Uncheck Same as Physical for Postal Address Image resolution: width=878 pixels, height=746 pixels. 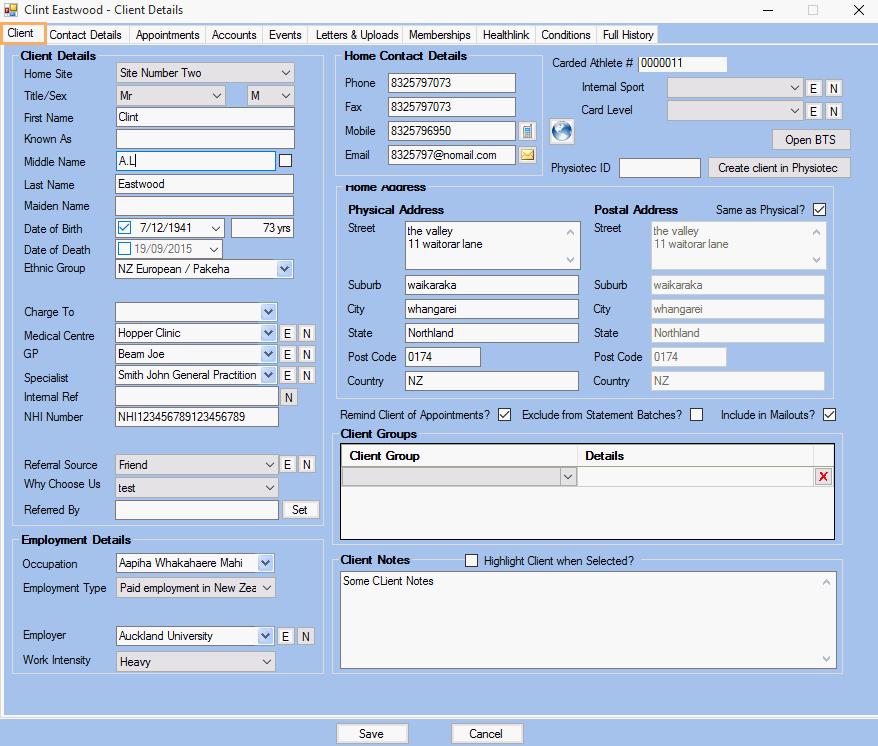821,210
